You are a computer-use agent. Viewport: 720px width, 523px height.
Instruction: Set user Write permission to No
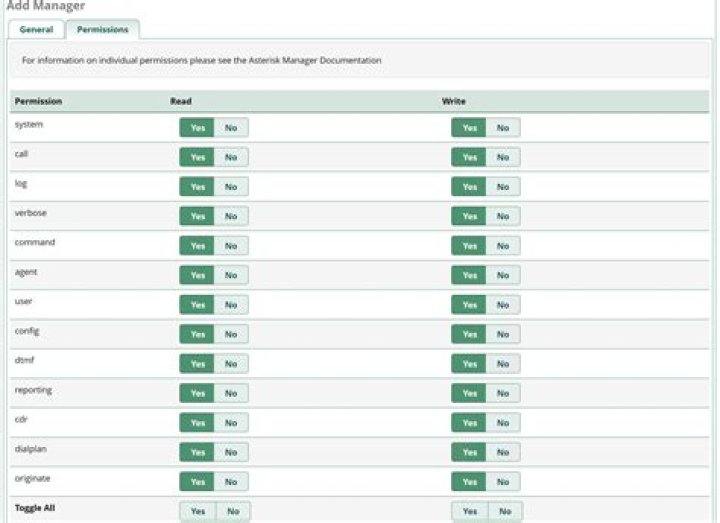coord(502,305)
